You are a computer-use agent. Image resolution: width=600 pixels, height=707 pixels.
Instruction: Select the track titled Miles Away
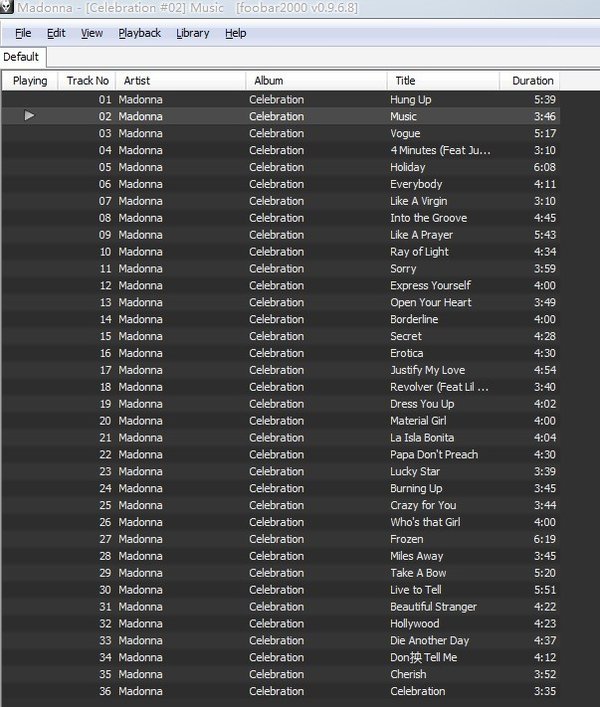tap(281, 556)
